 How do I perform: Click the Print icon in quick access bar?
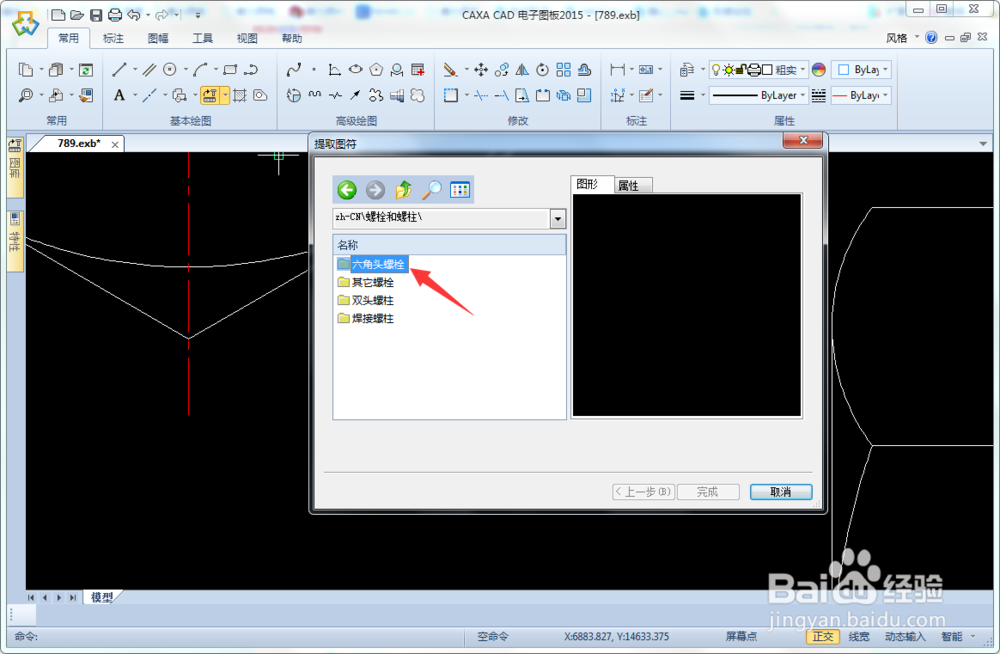pyautogui.click(x=115, y=15)
